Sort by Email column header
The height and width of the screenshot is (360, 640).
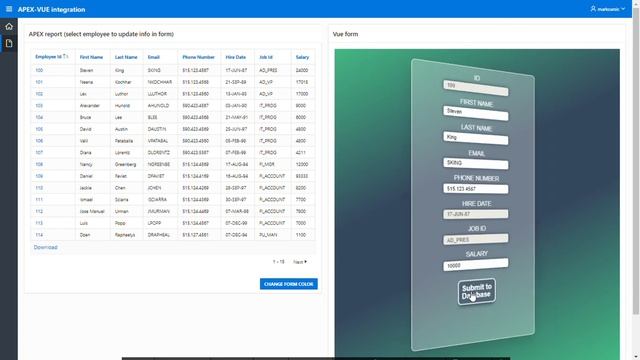pos(153,57)
